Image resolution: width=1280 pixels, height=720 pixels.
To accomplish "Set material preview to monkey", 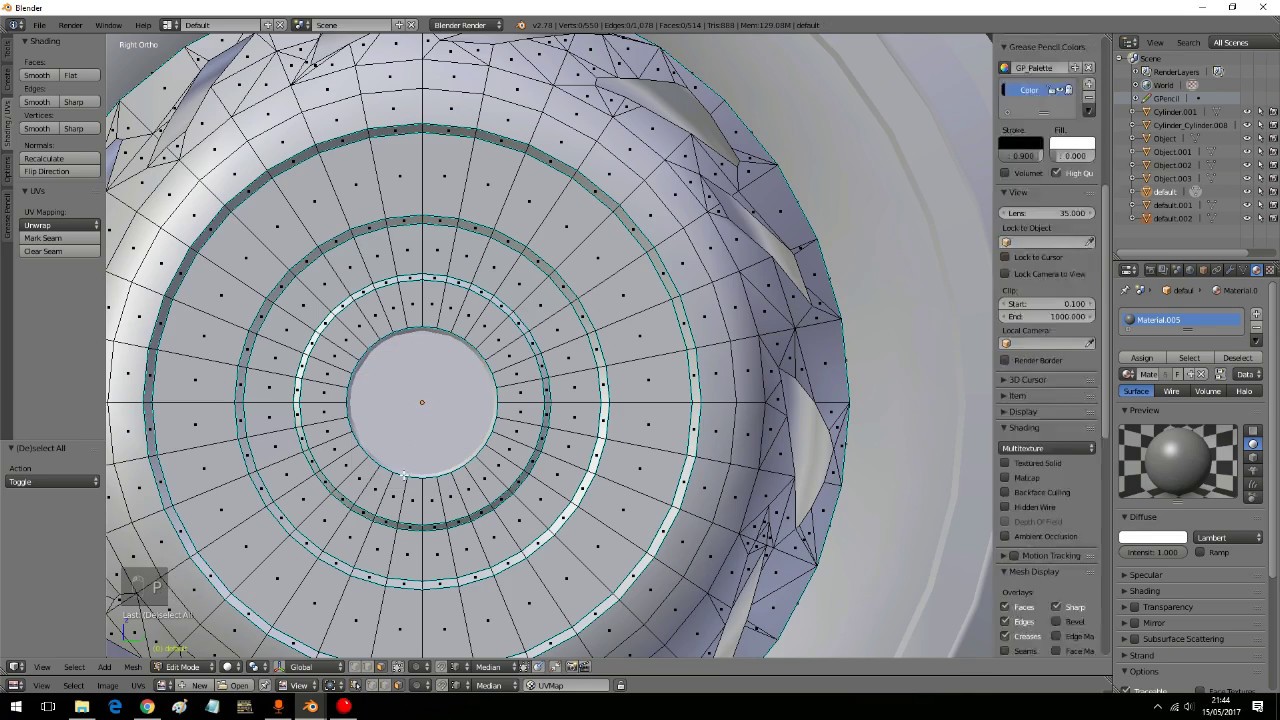I will pos(1253,470).
